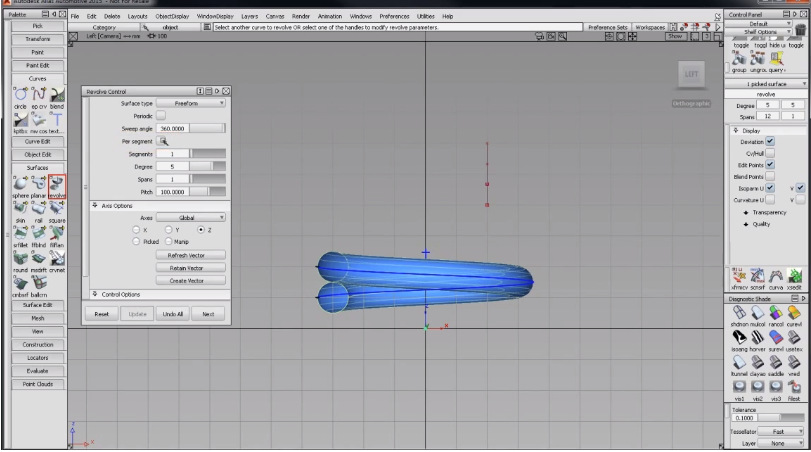Open the File menu
The width and height of the screenshot is (811, 452).
(x=75, y=16)
